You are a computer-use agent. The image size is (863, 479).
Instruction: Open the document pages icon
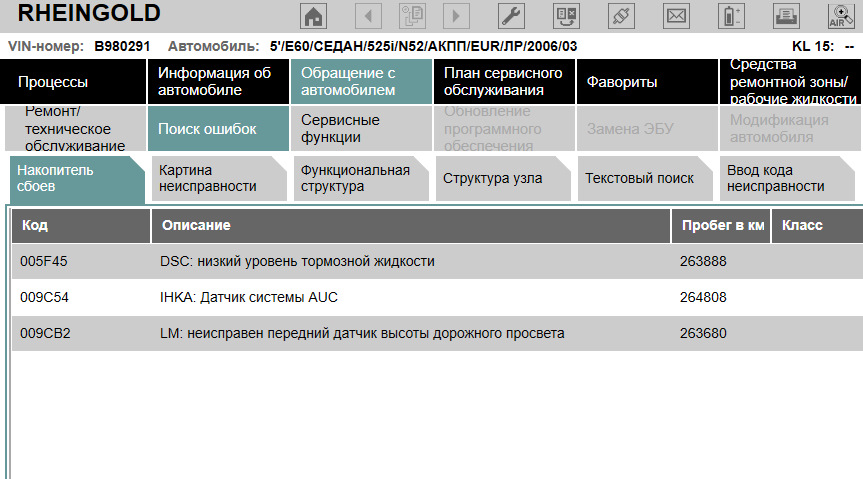point(412,16)
